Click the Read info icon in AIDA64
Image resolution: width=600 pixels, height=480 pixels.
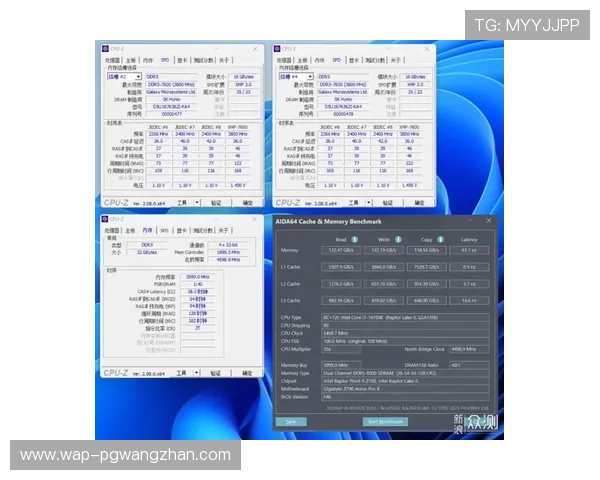pos(354,240)
